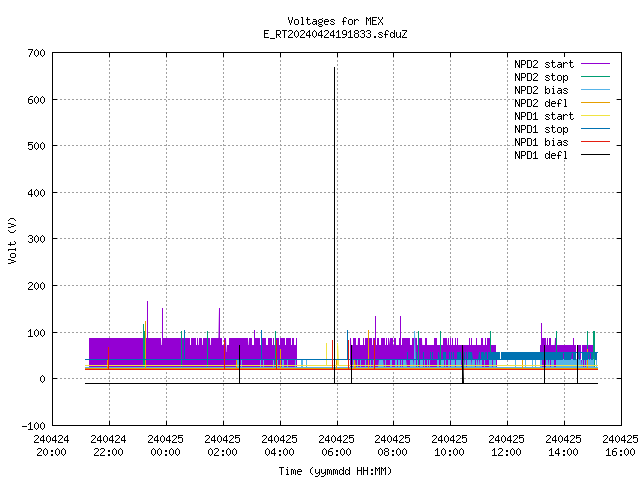
Task: Click the green NPD2 stop legend line
Action: (x=595, y=77)
